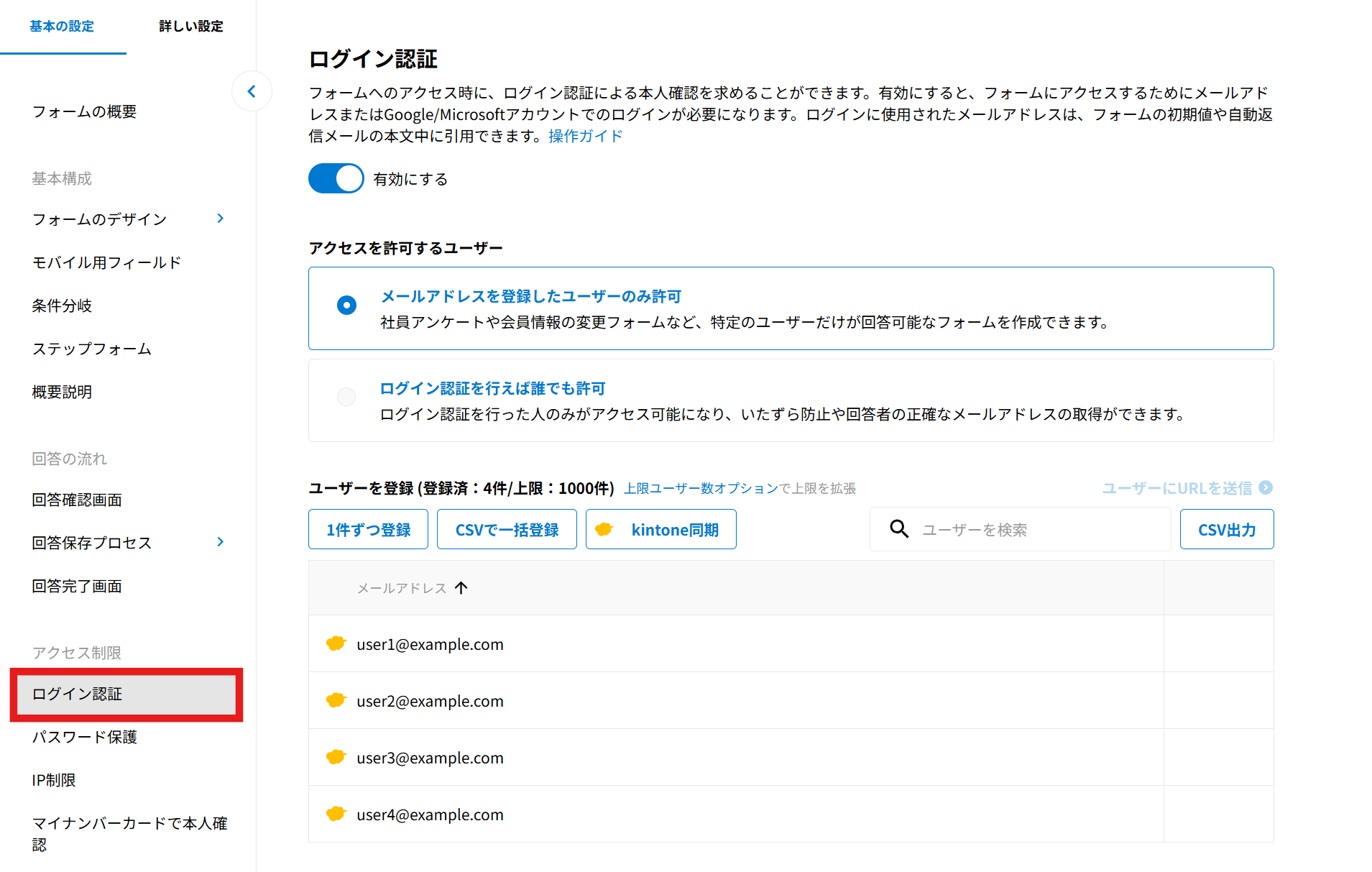Click the magnifier icon in the user search box
The image size is (1372, 872).
coord(898,529)
